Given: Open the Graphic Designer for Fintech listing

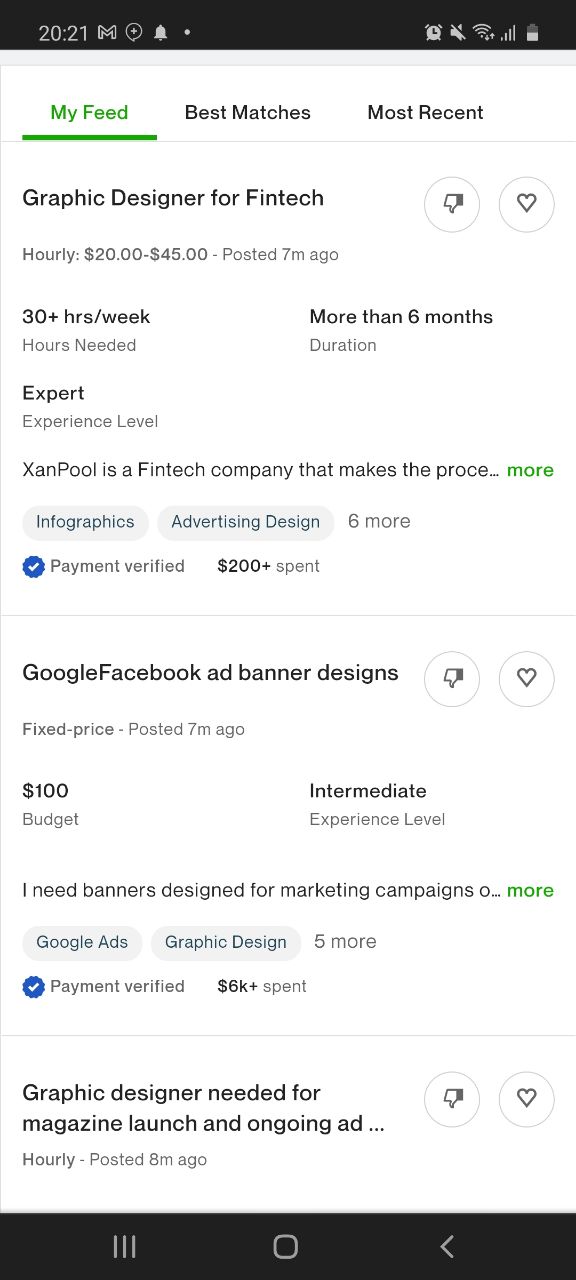Looking at the screenshot, I should pos(173,198).
